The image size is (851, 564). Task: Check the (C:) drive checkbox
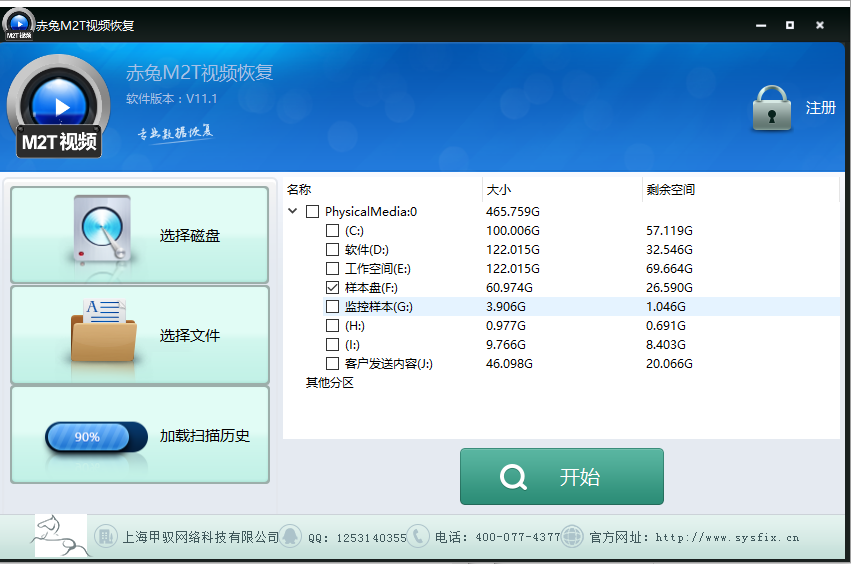332,231
